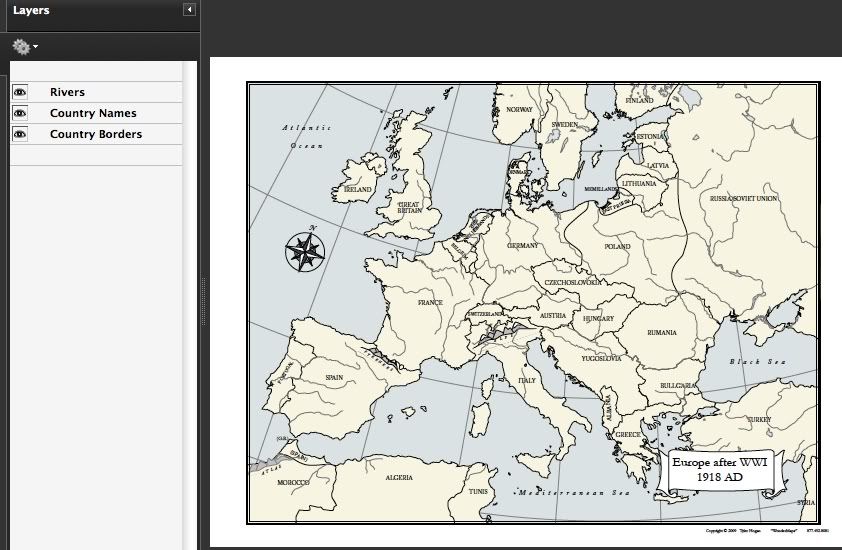Screen dimensions: 842x550
Task: Click the RUSSIA/SOVIET UNION label
Action: (743, 198)
